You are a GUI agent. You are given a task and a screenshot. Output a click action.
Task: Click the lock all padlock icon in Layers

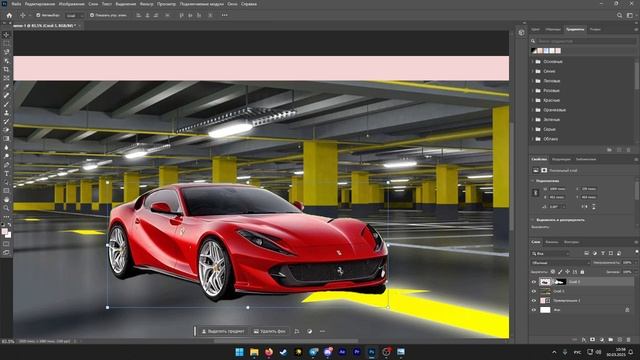[x=582, y=272]
